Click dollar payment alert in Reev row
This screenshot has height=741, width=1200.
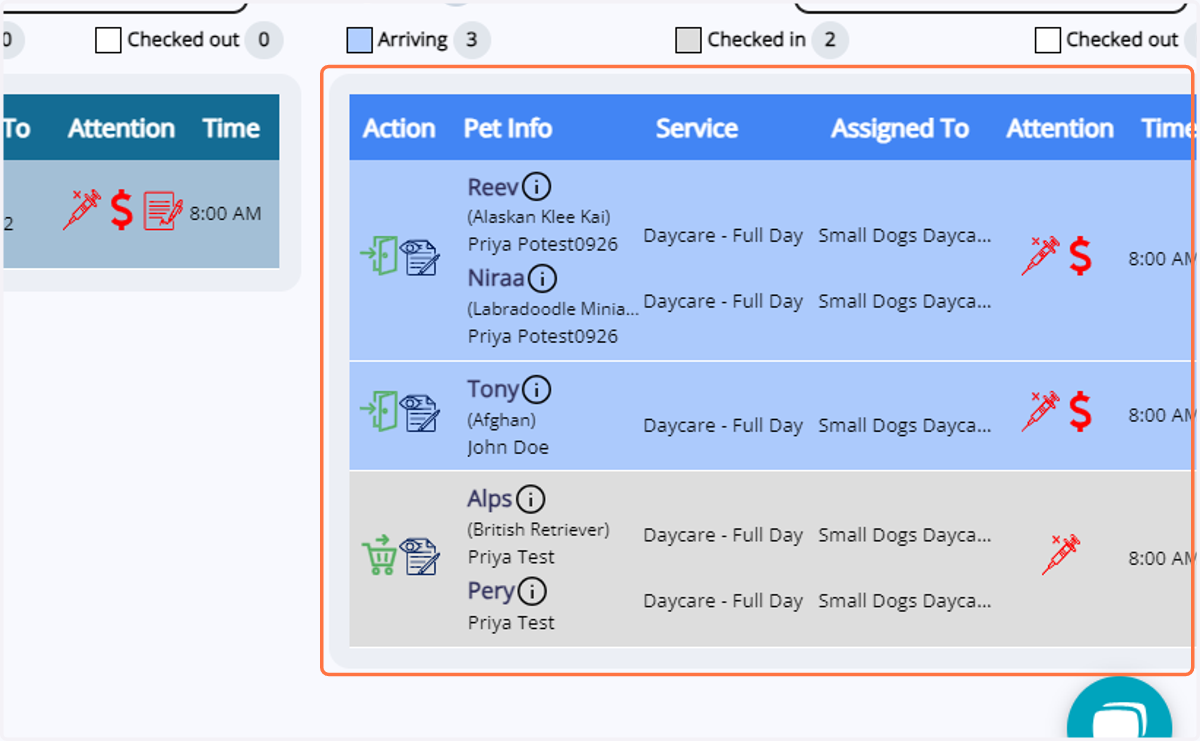click(1080, 256)
